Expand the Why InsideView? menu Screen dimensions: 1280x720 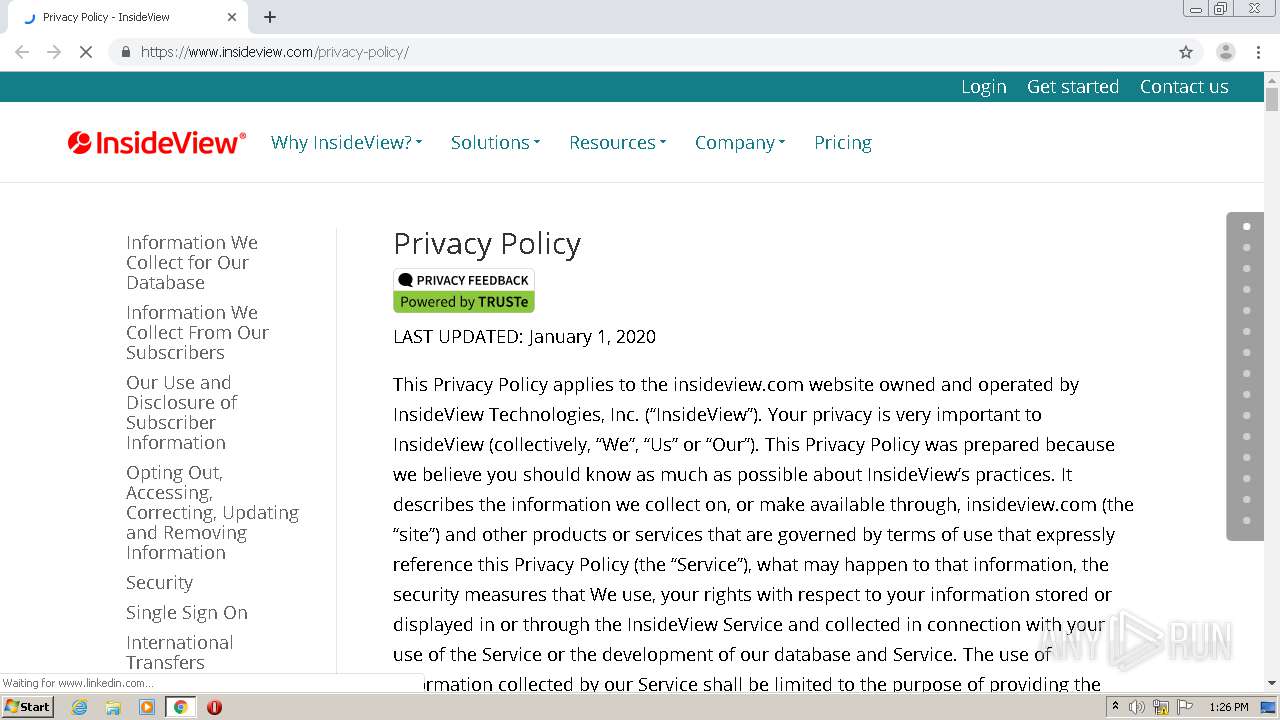346,143
